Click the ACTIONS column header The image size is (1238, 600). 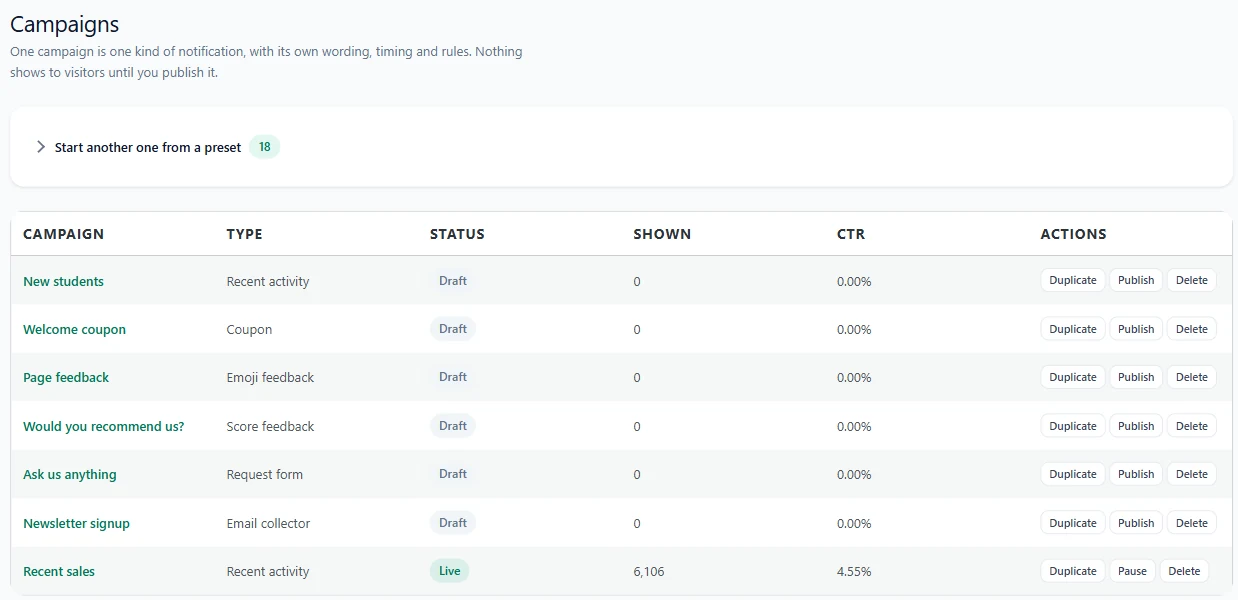[1074, 234]
